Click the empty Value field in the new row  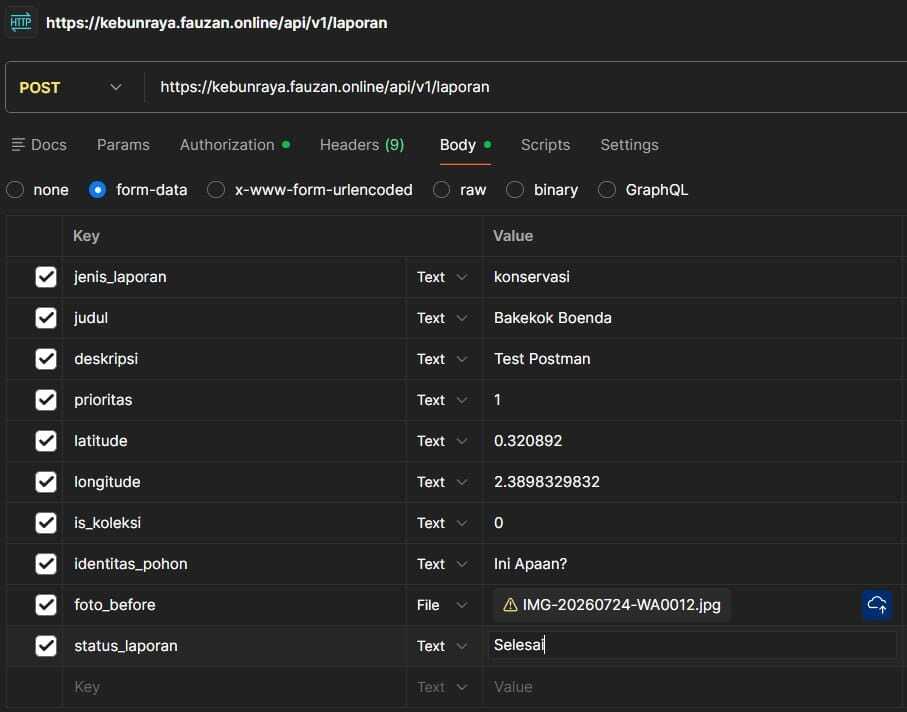coord(691,687)
